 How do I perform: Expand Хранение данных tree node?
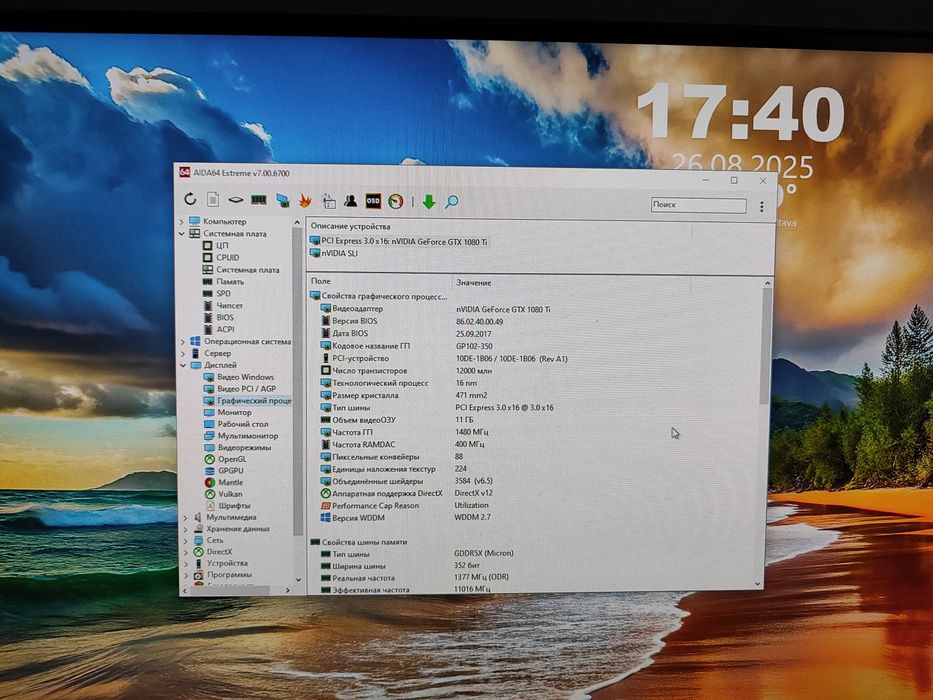(185, 529)
